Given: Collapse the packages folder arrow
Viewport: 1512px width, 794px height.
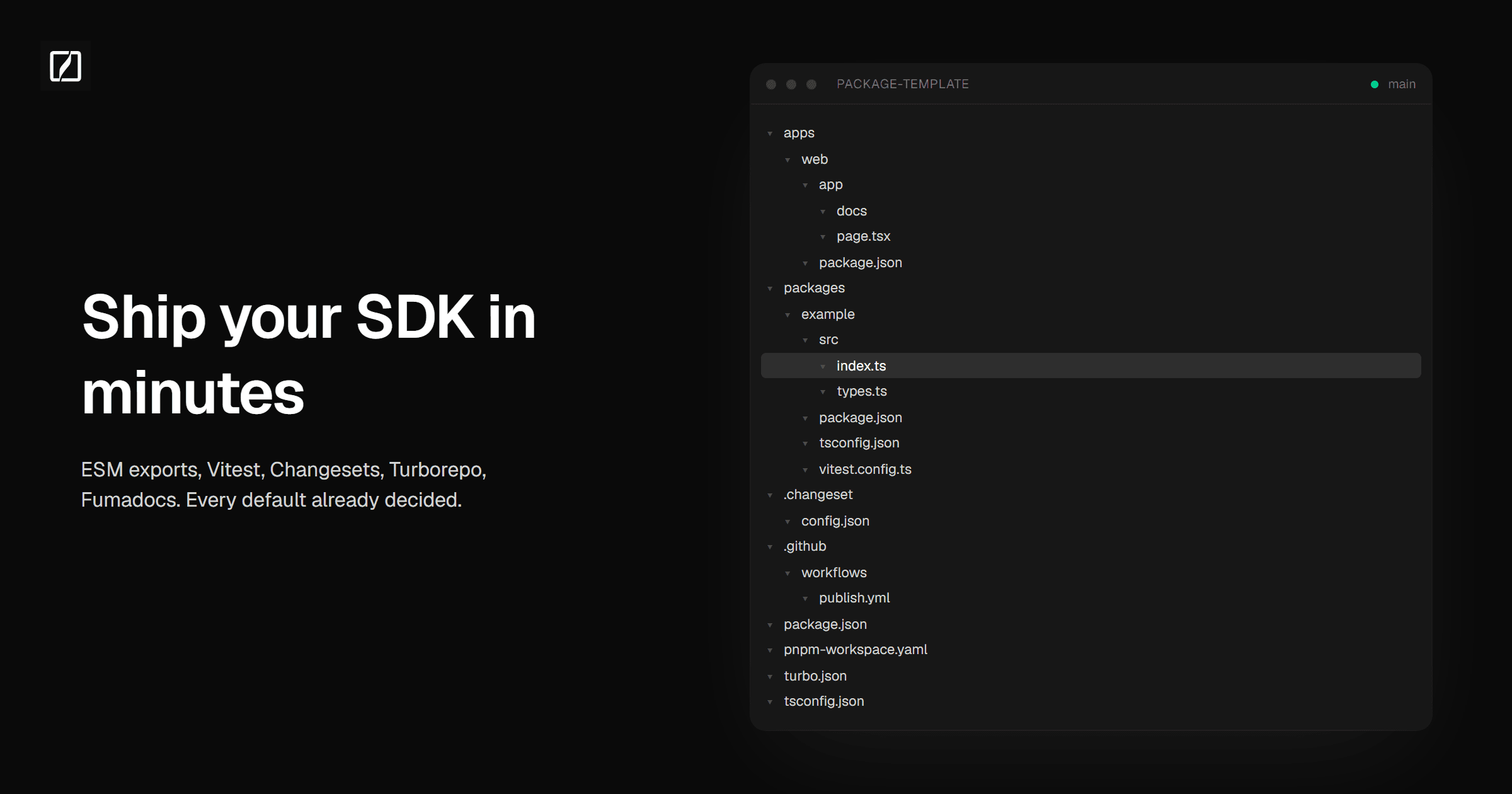Looking at the screenshot, I should (x=770, y=289).
